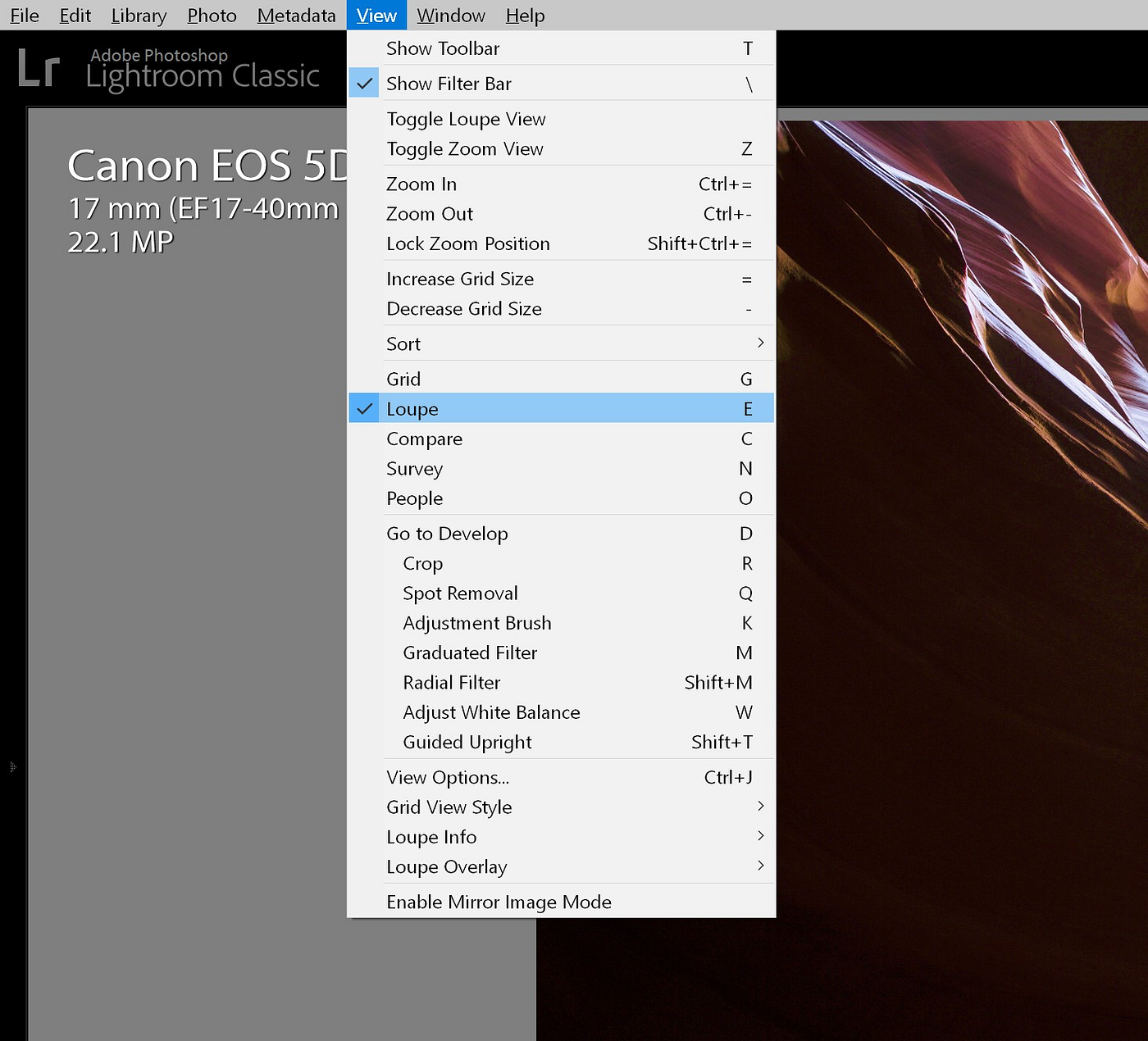This screenshot has height=1041, width=1148.
Task: Select Adjust White Balance
Action: pos(562,712)
